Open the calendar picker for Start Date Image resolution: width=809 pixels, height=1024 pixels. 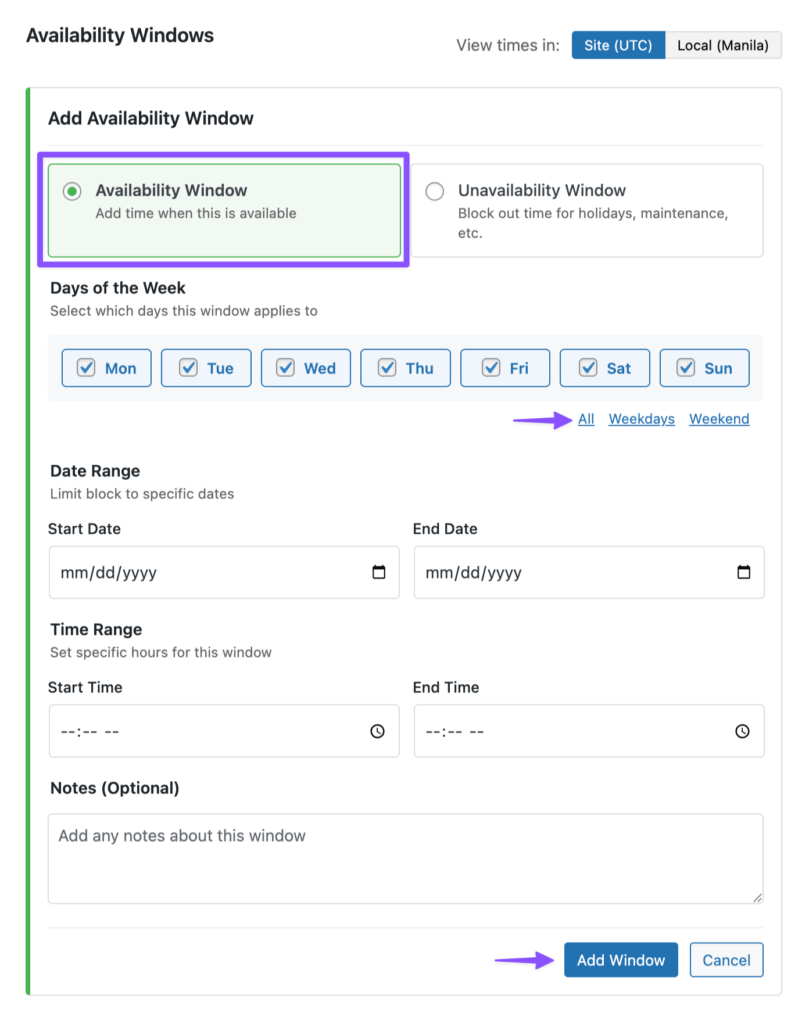pos(378,572)
